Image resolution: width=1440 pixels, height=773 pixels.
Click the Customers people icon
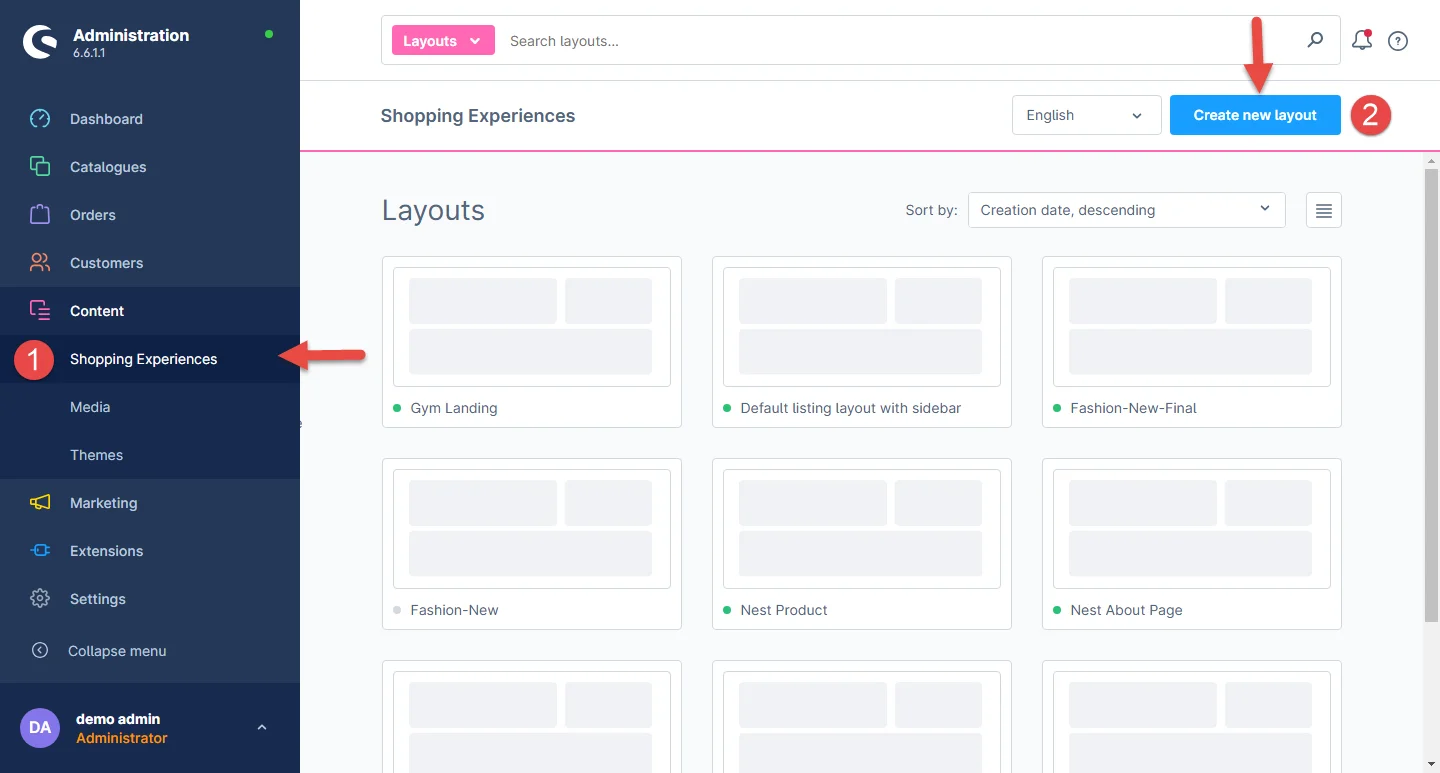click(40, 263)
